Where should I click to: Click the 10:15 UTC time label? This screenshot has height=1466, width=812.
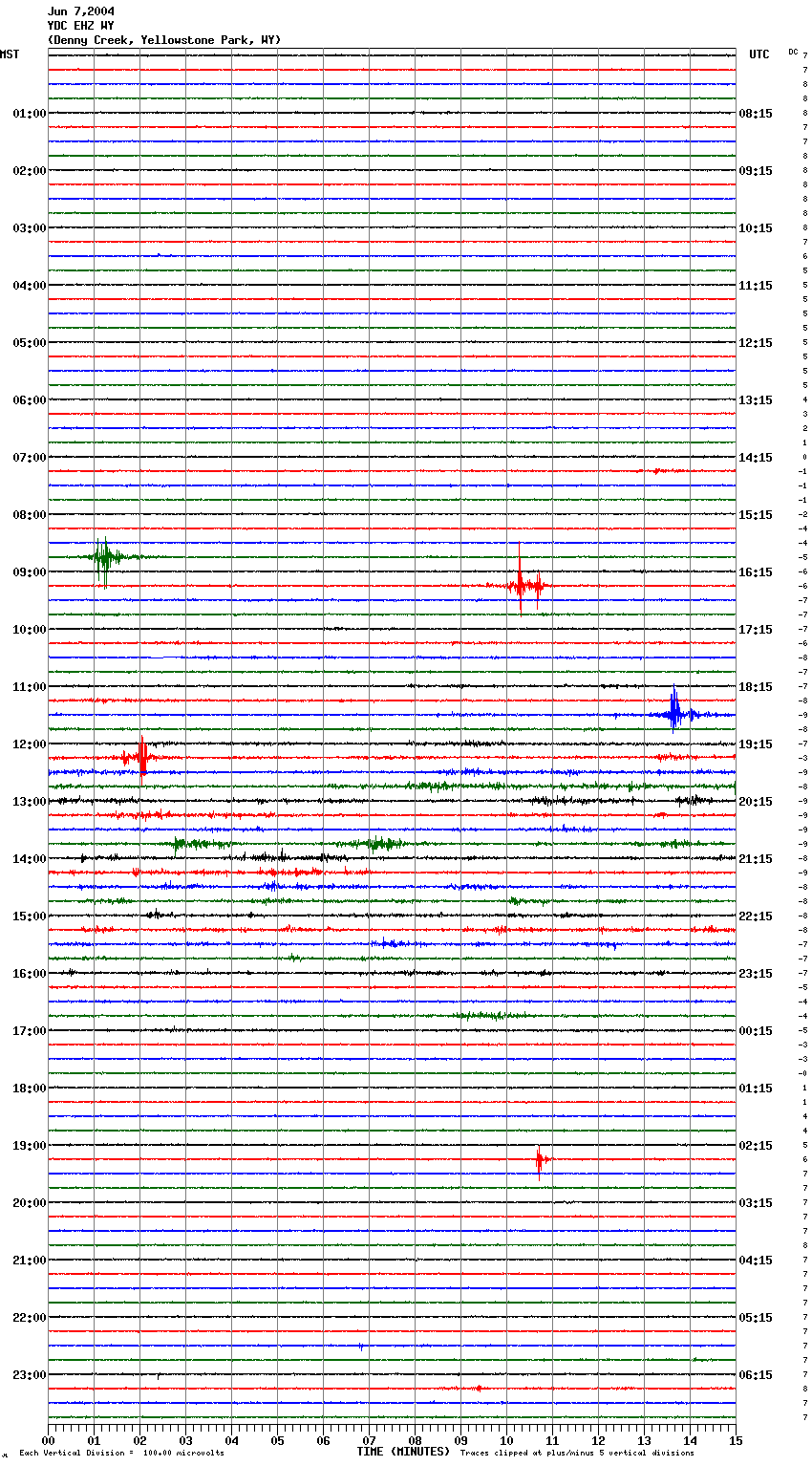tap(756, 228)
